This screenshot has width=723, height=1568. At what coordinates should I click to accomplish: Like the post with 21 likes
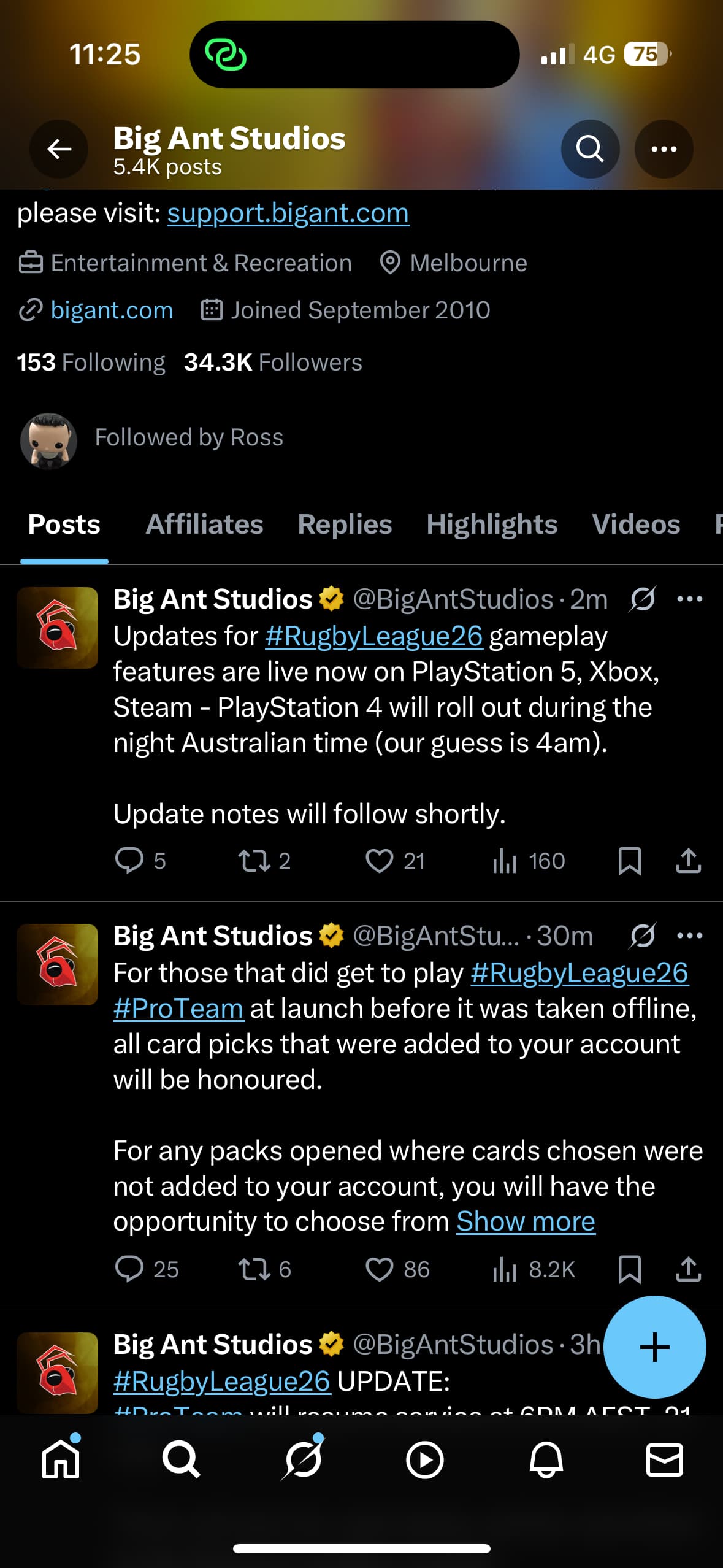tap(380, 860)
